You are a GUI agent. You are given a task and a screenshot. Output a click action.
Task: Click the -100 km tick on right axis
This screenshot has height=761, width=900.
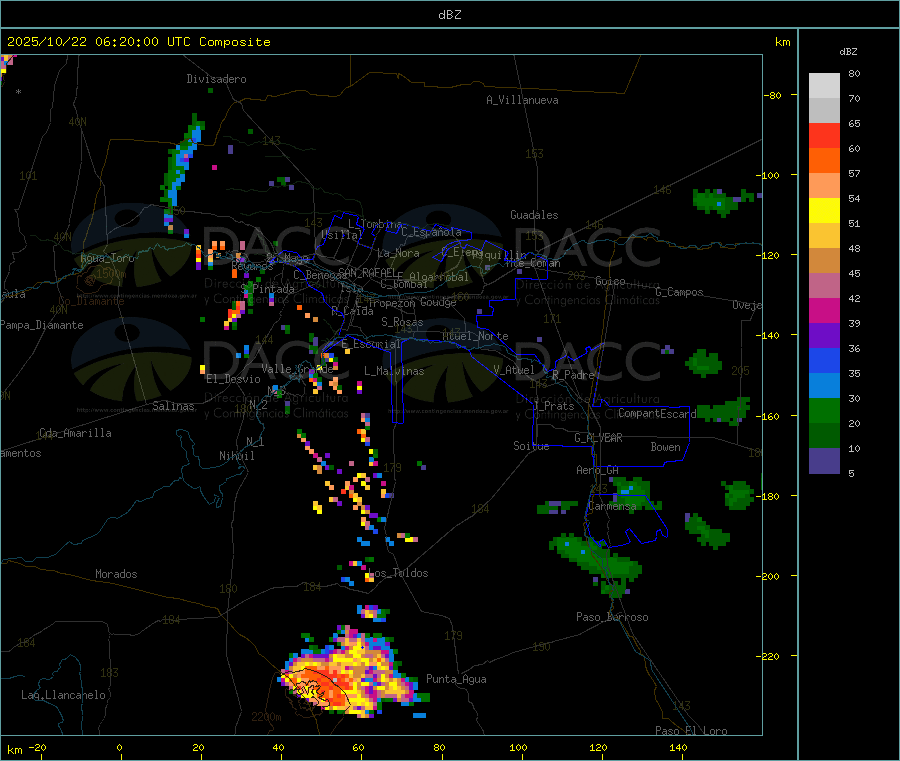767,175
